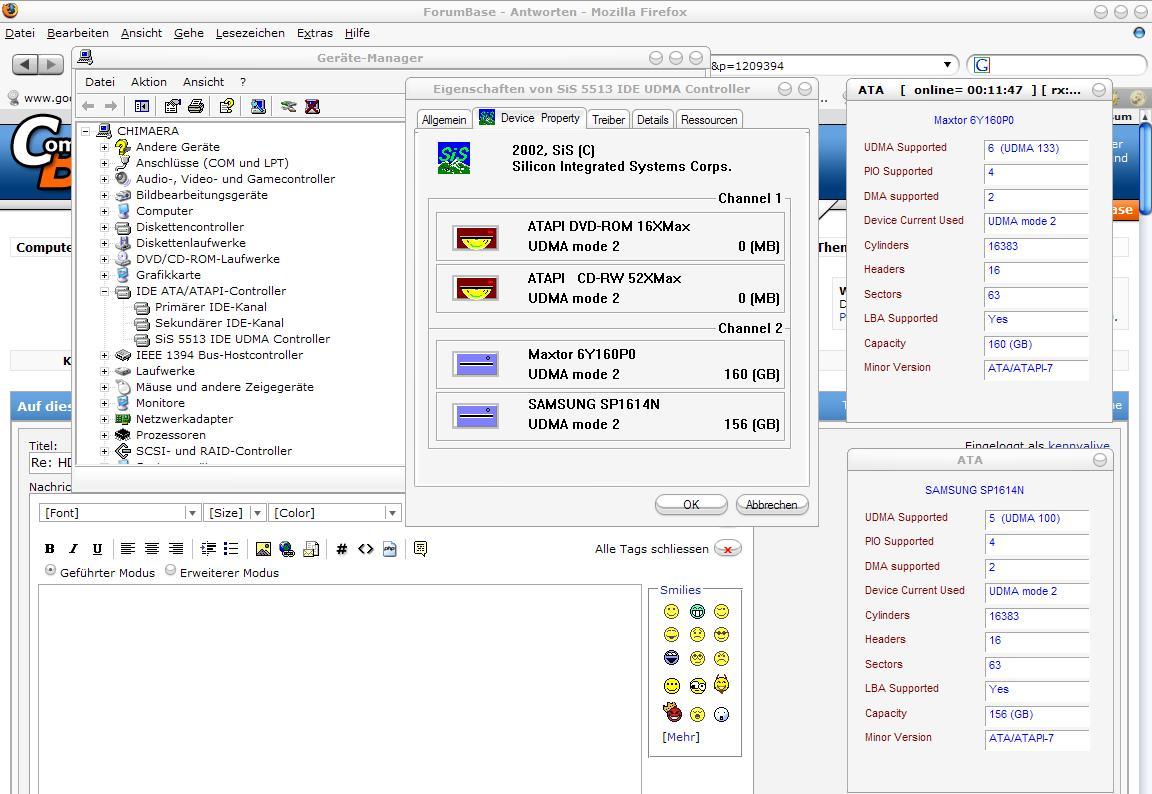Click the Italic formatting icon

(x=73, y=549)
